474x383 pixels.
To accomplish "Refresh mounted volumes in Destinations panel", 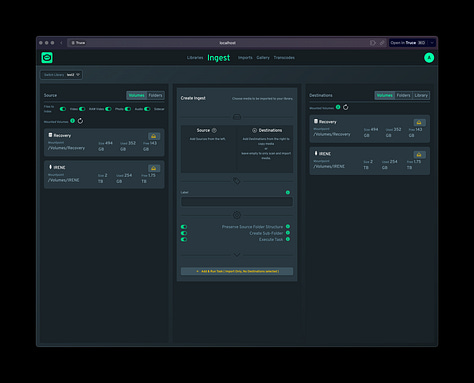I will click(346, 107).
